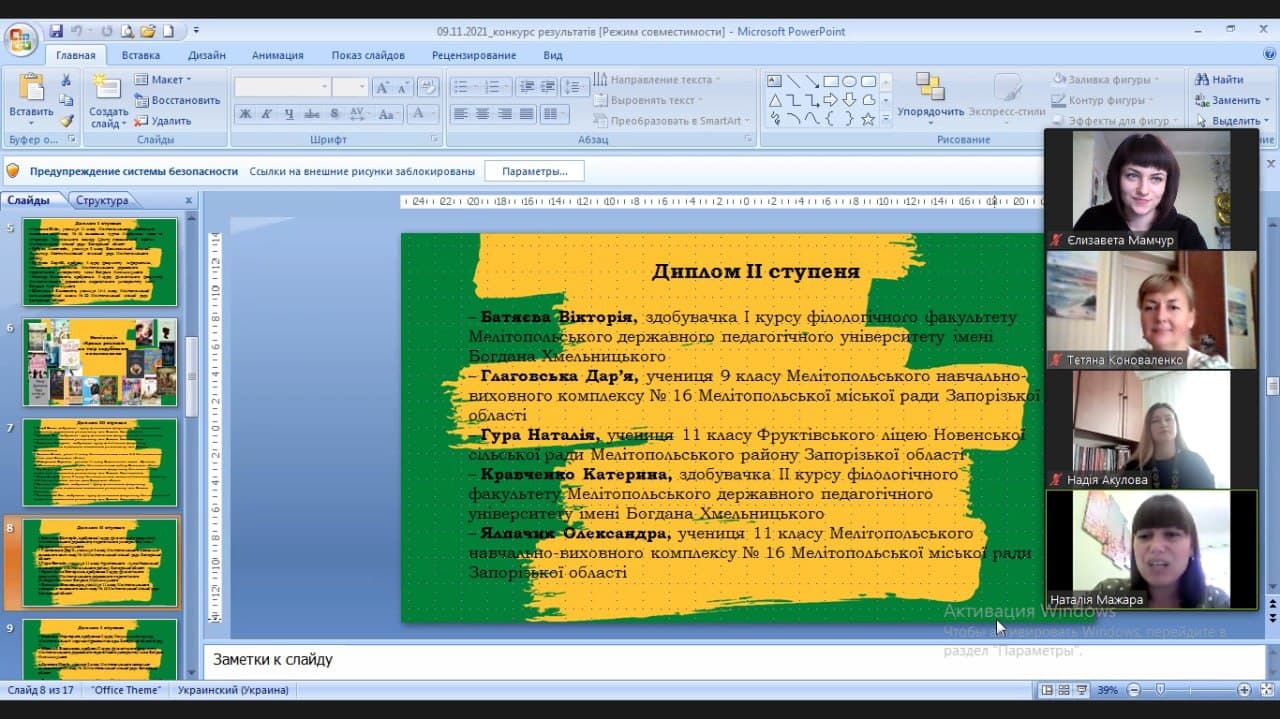Image resolution: width=1280 pixels, height=719 pixels.
Task: Click the Office round button
Action: 20,40
